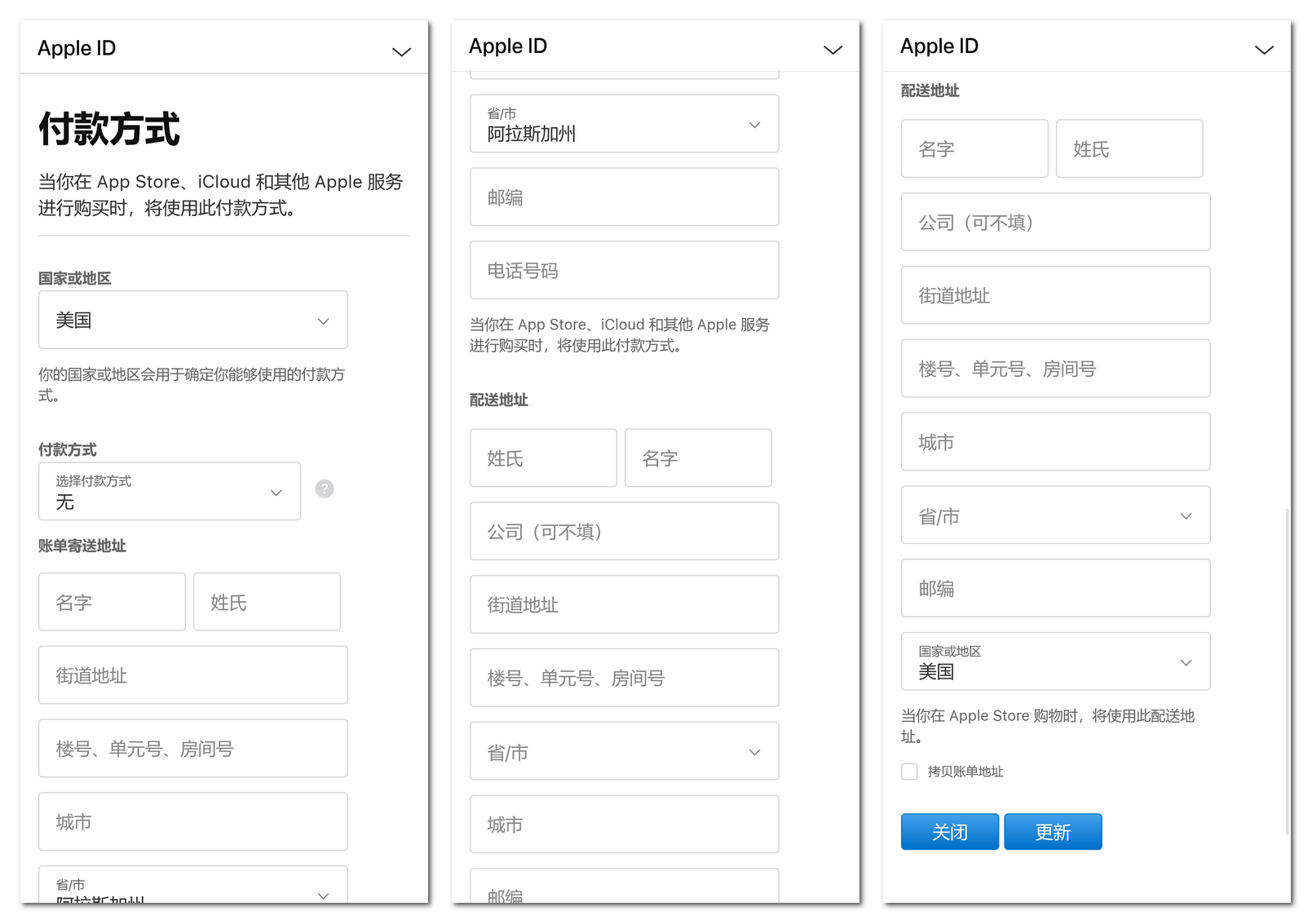Expand the Apple ID chevron in the right panel
The height and width of the screenshot is (924, 1312).
point(1264,50)
